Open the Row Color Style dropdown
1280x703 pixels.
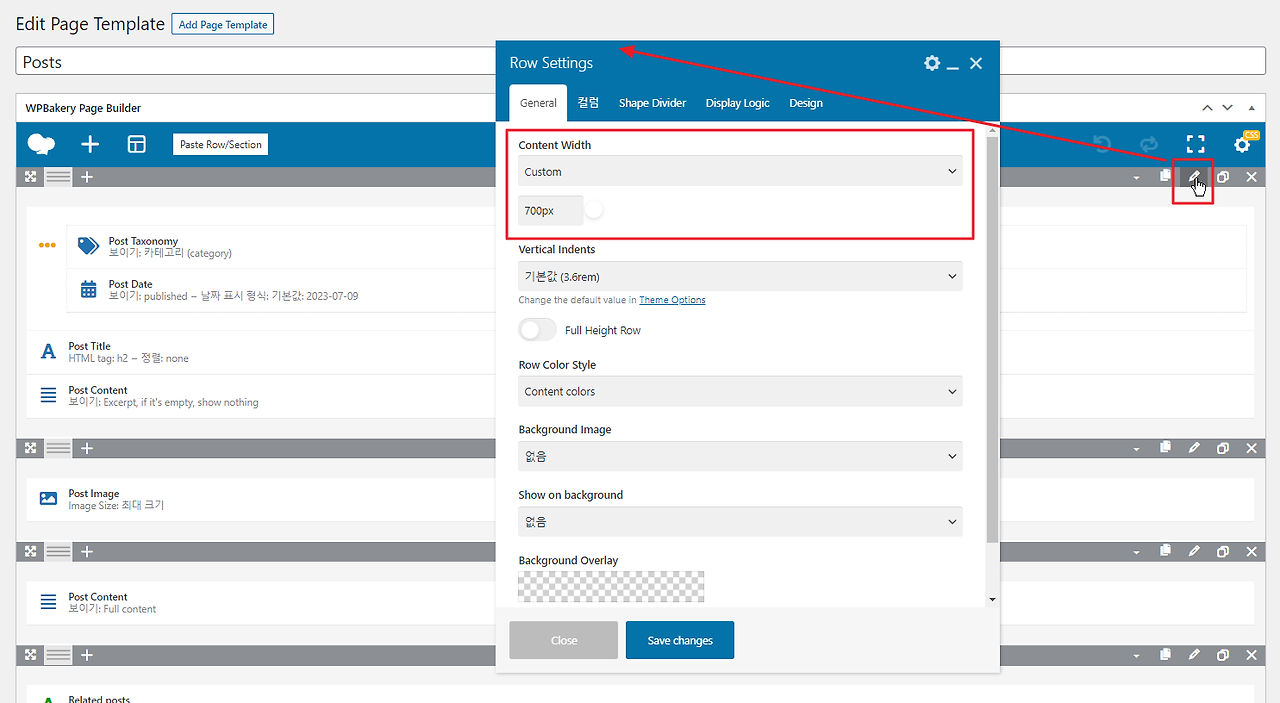pos(740,392)
